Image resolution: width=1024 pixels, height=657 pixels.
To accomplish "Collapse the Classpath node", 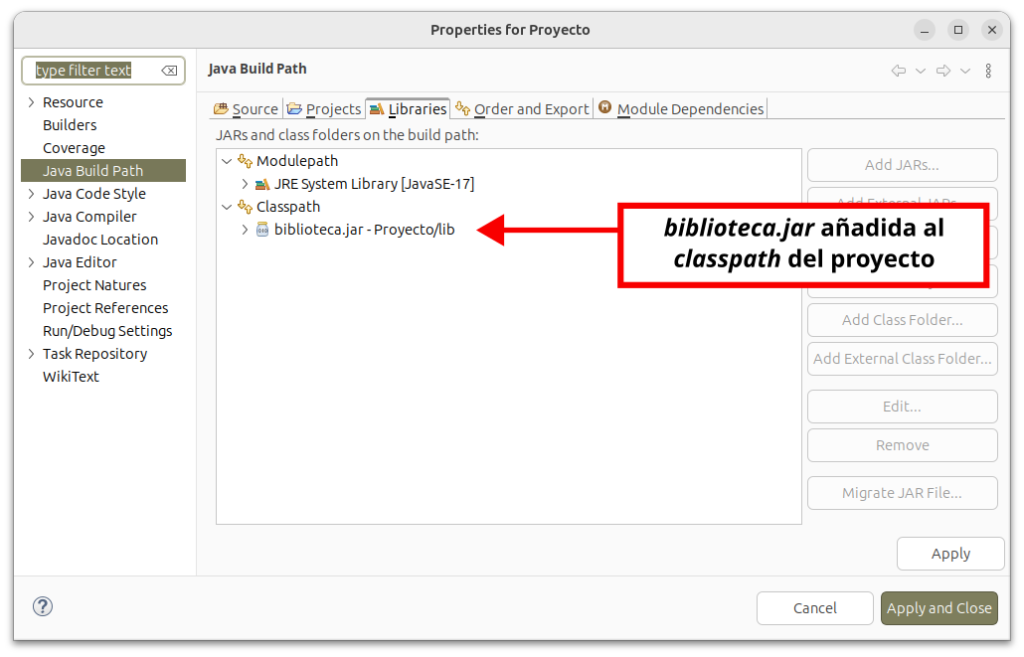I will coord(226,207).
